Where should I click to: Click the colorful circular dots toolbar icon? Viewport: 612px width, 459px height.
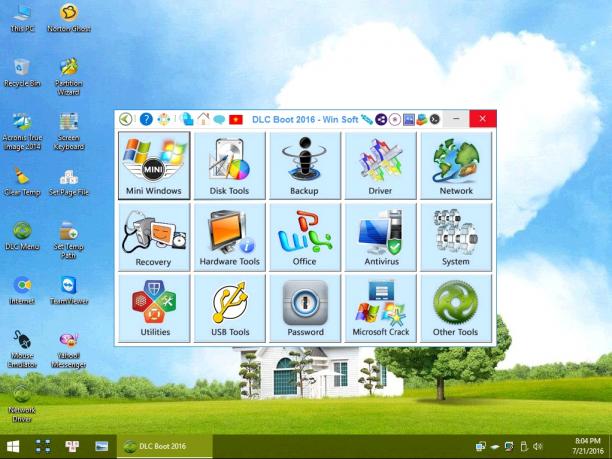164,119
